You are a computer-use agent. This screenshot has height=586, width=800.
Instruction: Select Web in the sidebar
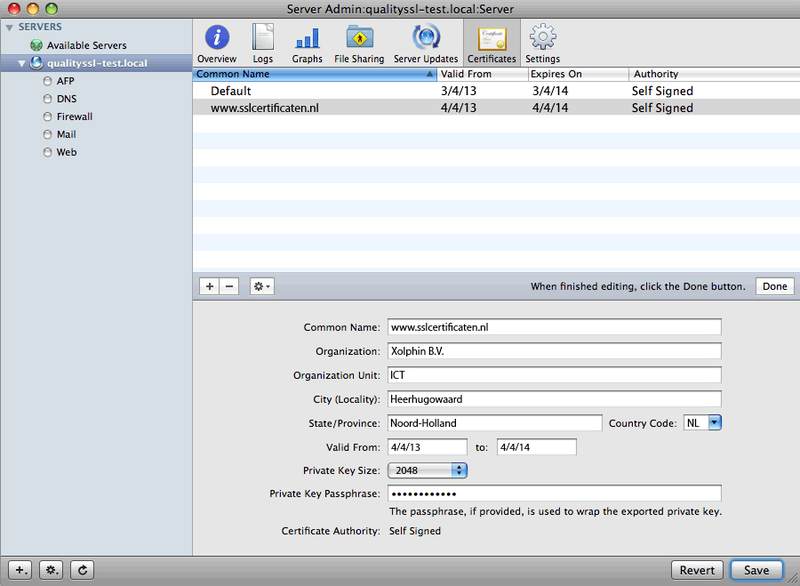(66, 152)
